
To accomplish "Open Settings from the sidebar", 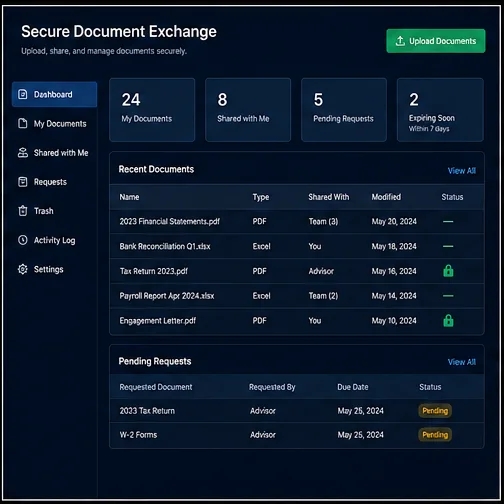I will [x=48, y=269].
